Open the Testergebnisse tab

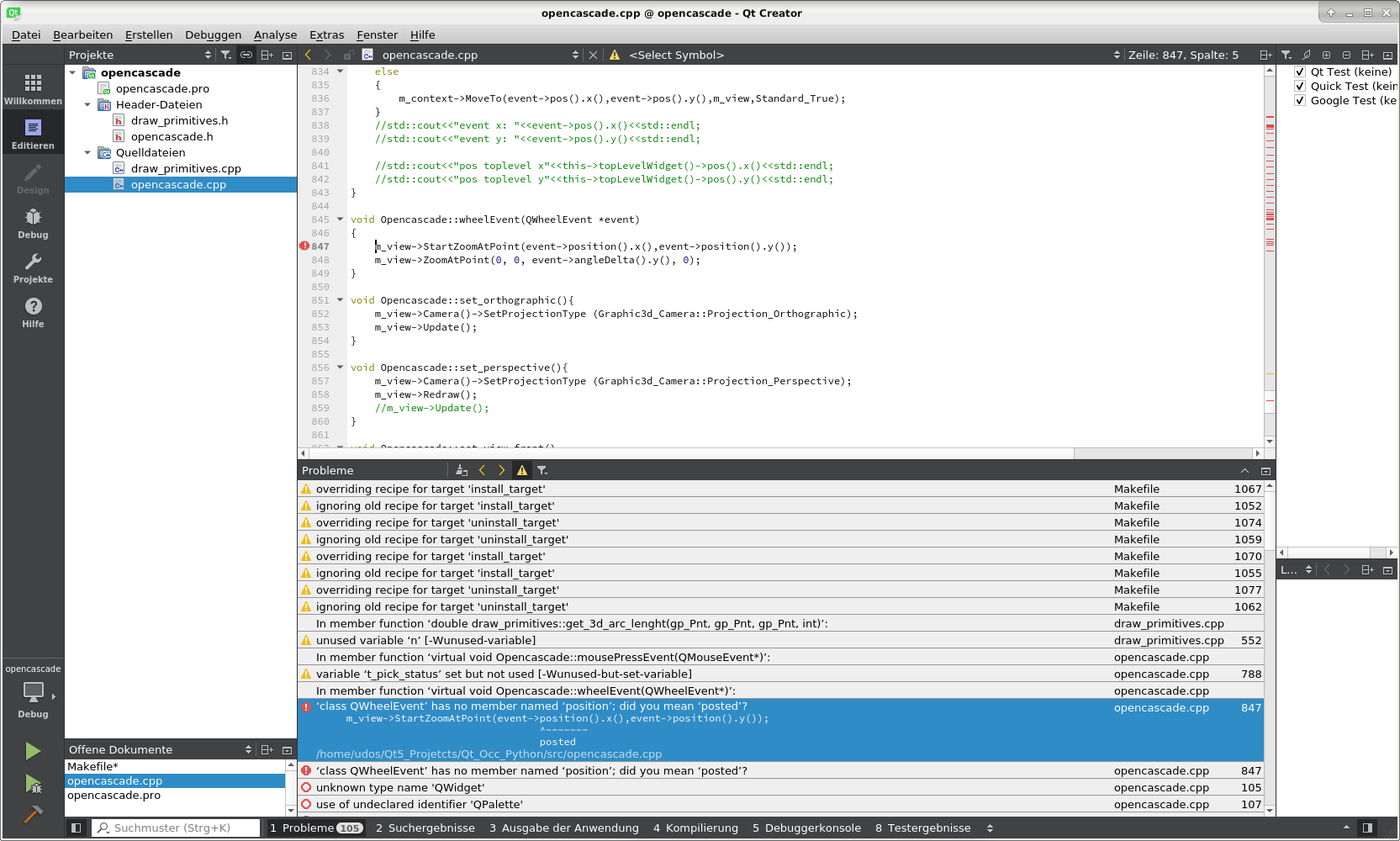pyautogui.click(x=922, y=828)
